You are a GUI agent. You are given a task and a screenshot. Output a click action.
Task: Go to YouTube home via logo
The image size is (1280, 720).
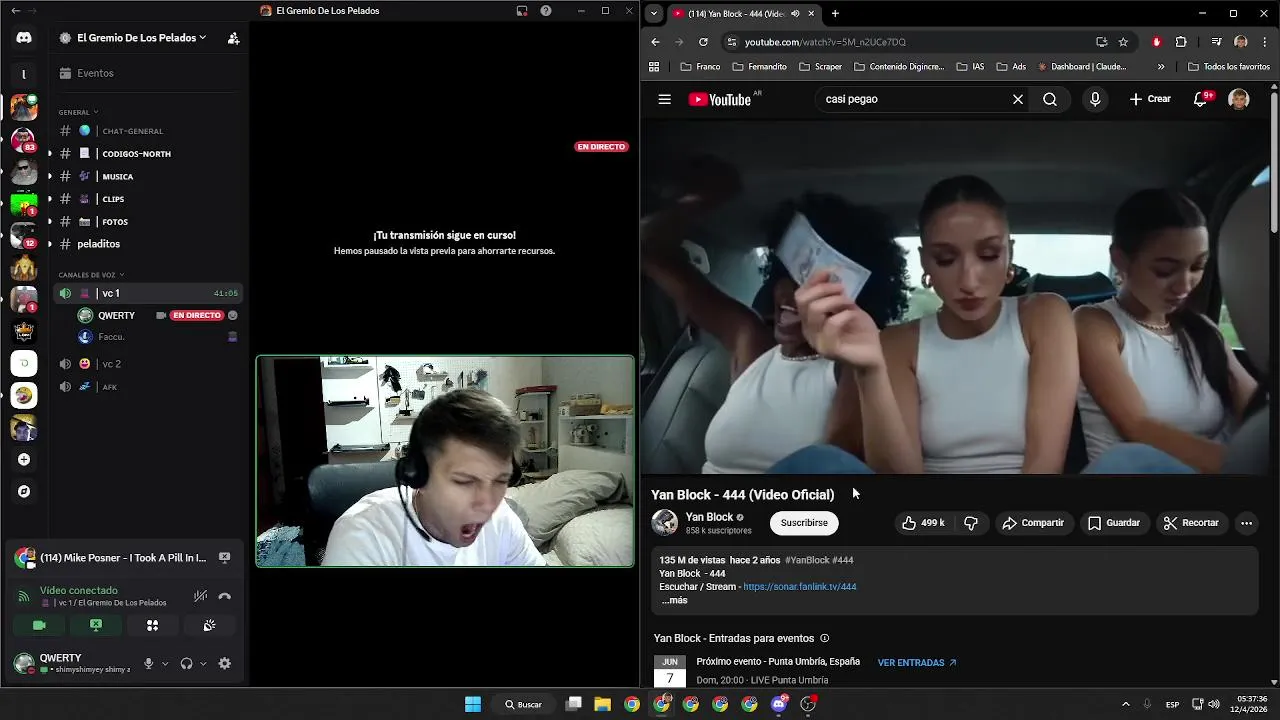[x=720, y=99]
